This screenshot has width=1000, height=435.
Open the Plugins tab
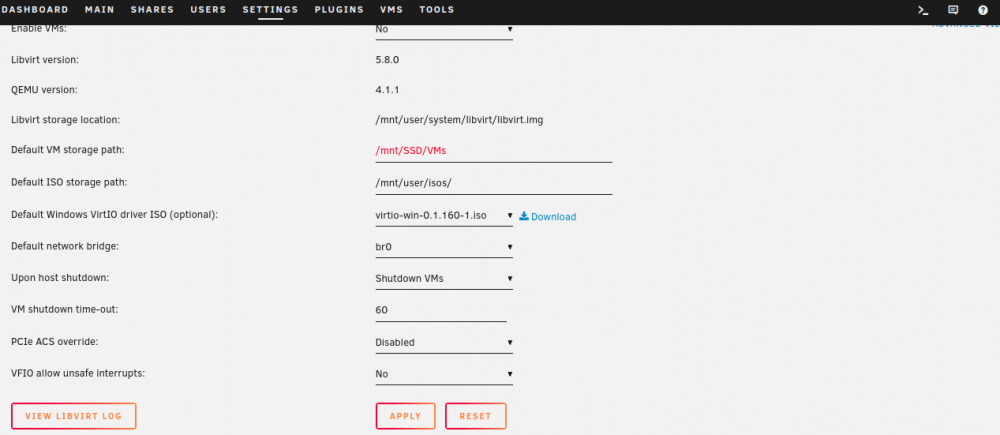coord(339,10)
